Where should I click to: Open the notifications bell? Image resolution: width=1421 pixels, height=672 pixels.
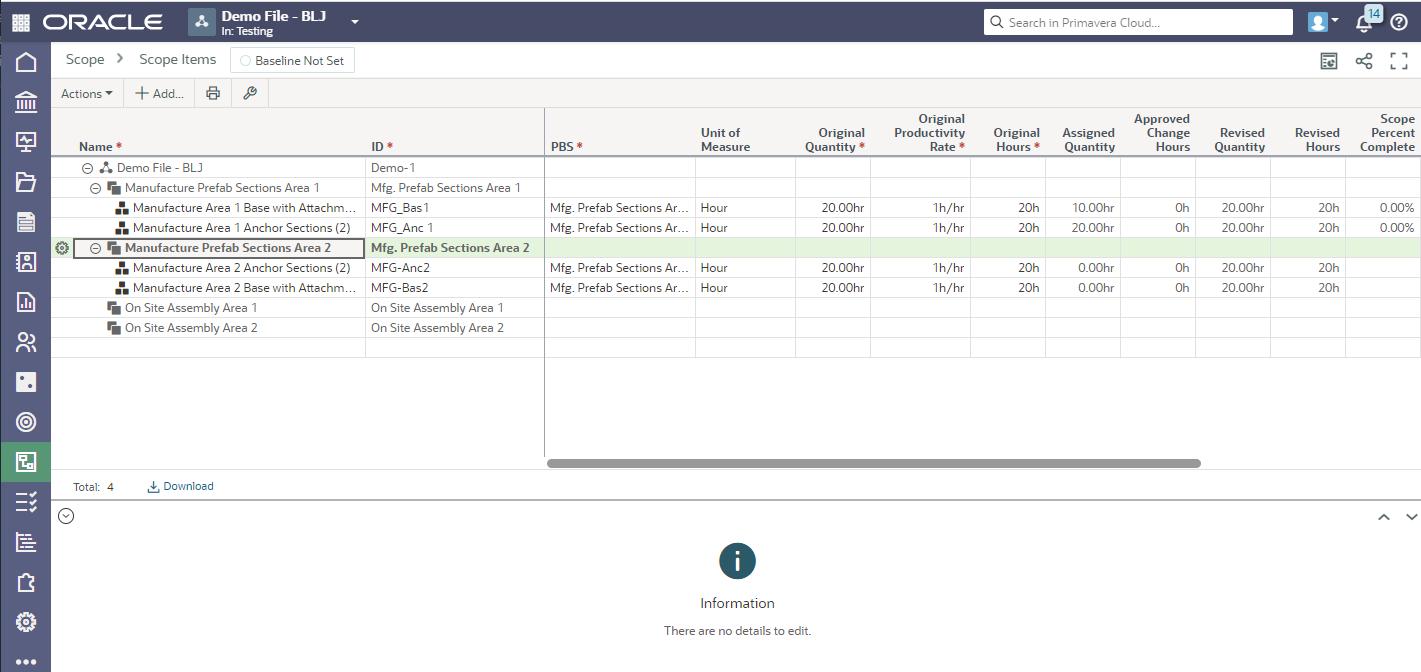tap(1363, 22)
